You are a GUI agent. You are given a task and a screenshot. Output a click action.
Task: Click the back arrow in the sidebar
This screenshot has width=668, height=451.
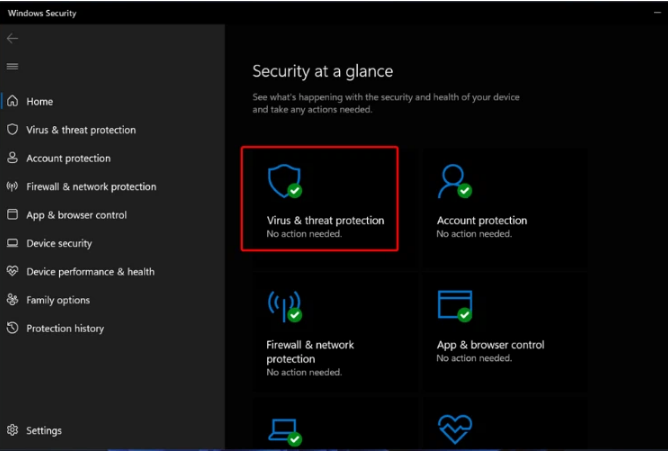[12, 39]
